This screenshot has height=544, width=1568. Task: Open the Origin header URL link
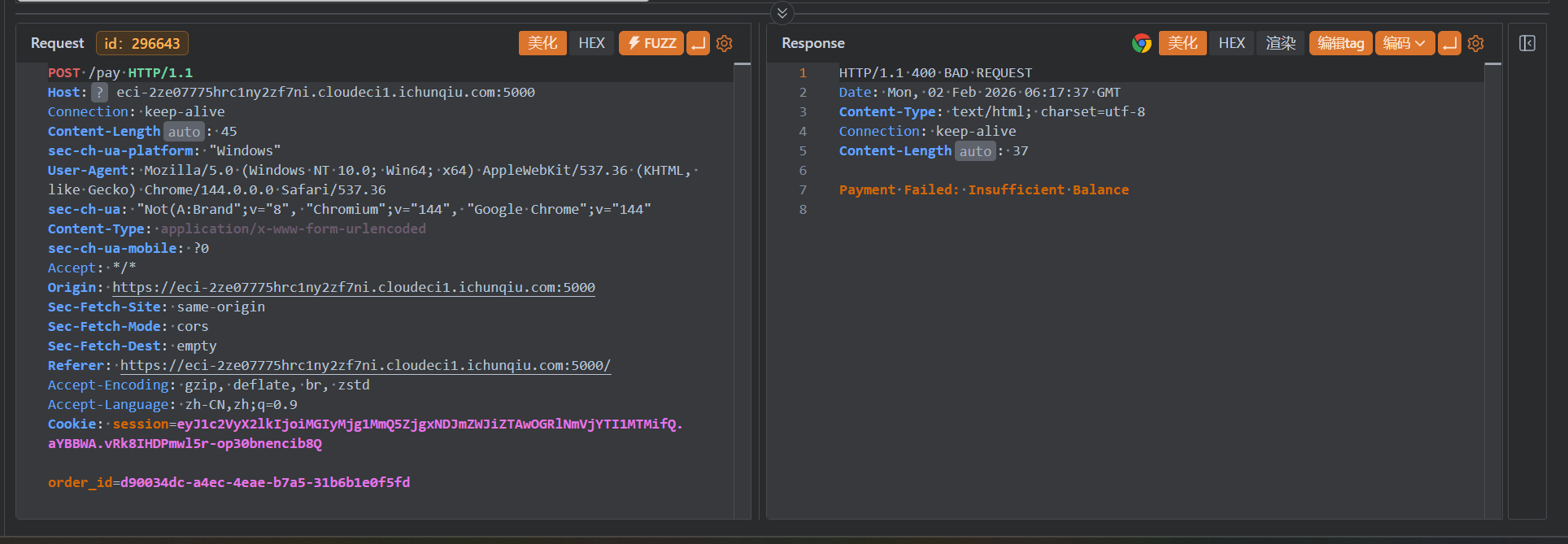[354, 288]
